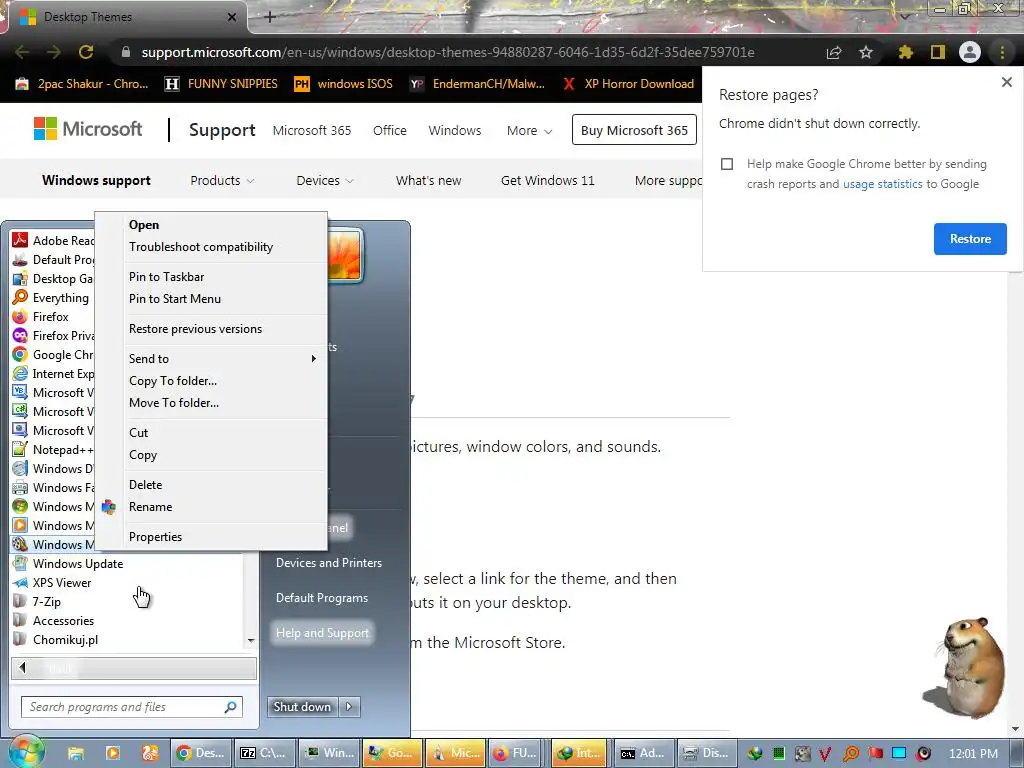Open Help and Support
The image size is (1024, 768).
click(x=322, y=633)
